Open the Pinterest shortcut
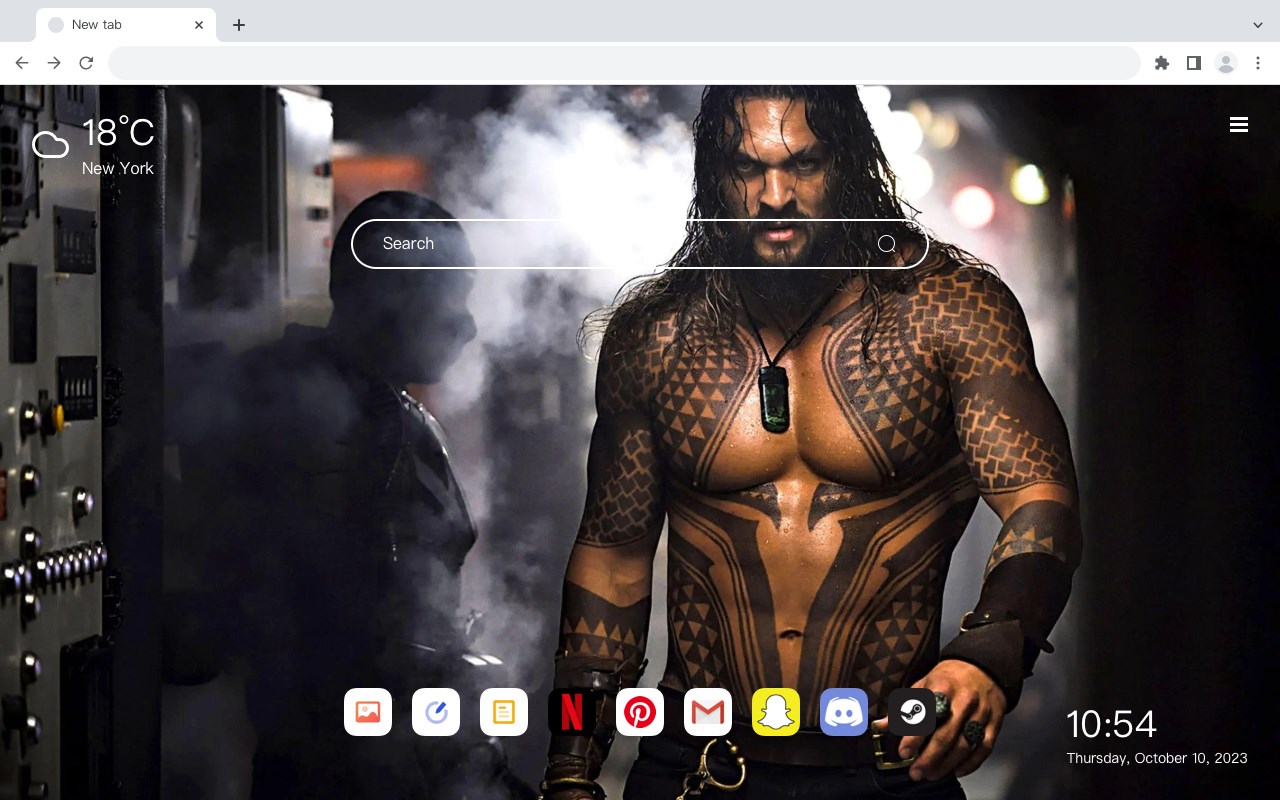Viewport: 1280px width, 800px height. 640,712
